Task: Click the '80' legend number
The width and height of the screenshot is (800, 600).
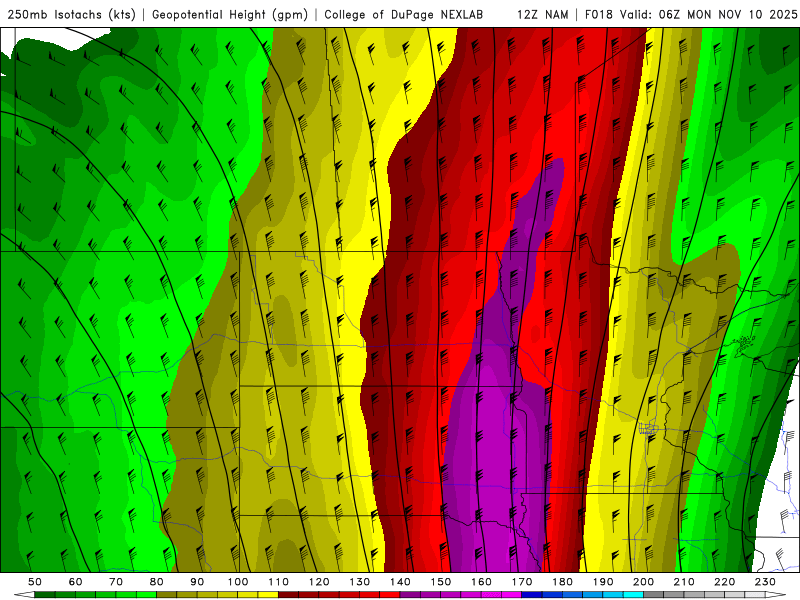Action: [x=156, y=582]
